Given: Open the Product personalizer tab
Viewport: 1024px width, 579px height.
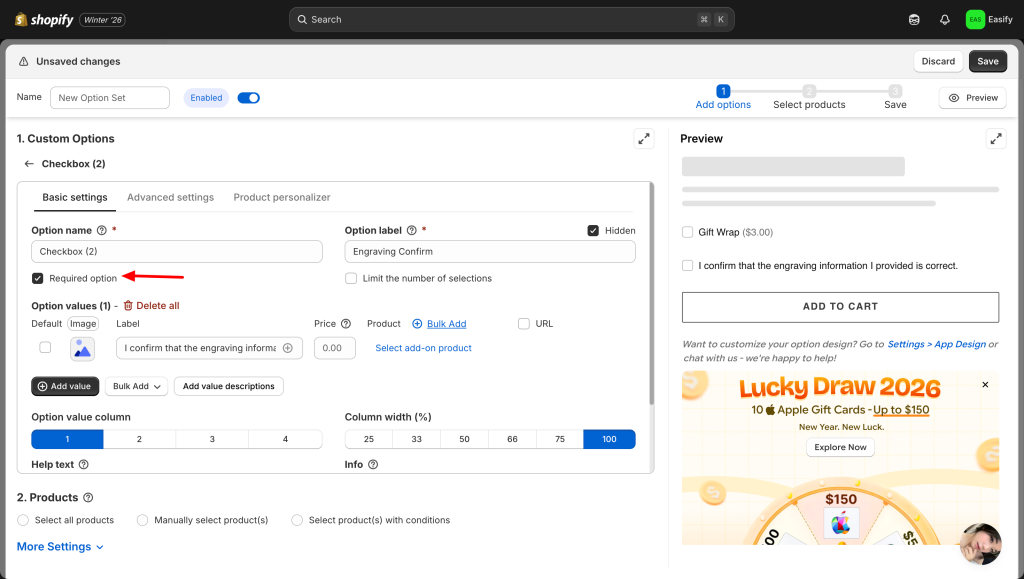Looking at the screenshot, I should pos(282,198).
